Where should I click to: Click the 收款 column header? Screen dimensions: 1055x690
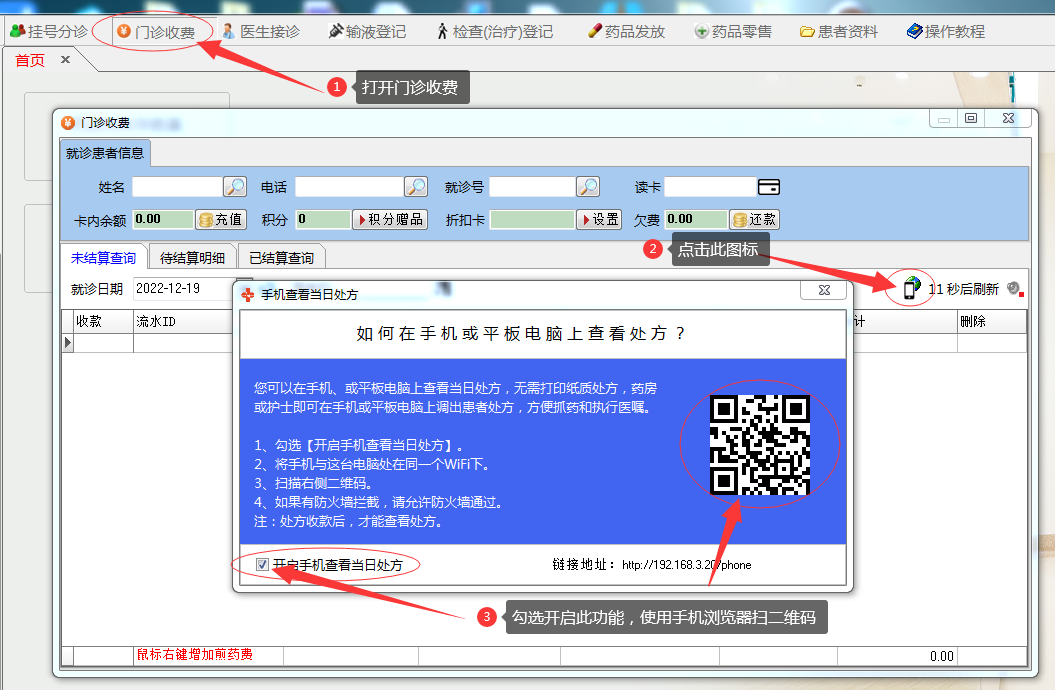104,321
